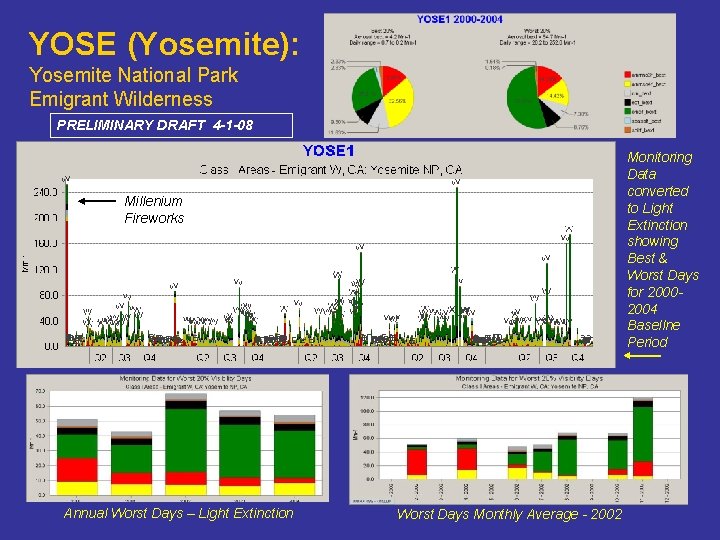This screenshot has width=720, height=540.
Task: Click the orange soil legend swatch
Action: 627,130
